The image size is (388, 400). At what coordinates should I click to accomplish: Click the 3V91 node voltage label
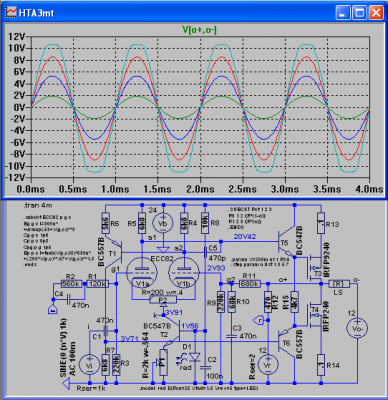pyautogui.click(x=174, y=312)
